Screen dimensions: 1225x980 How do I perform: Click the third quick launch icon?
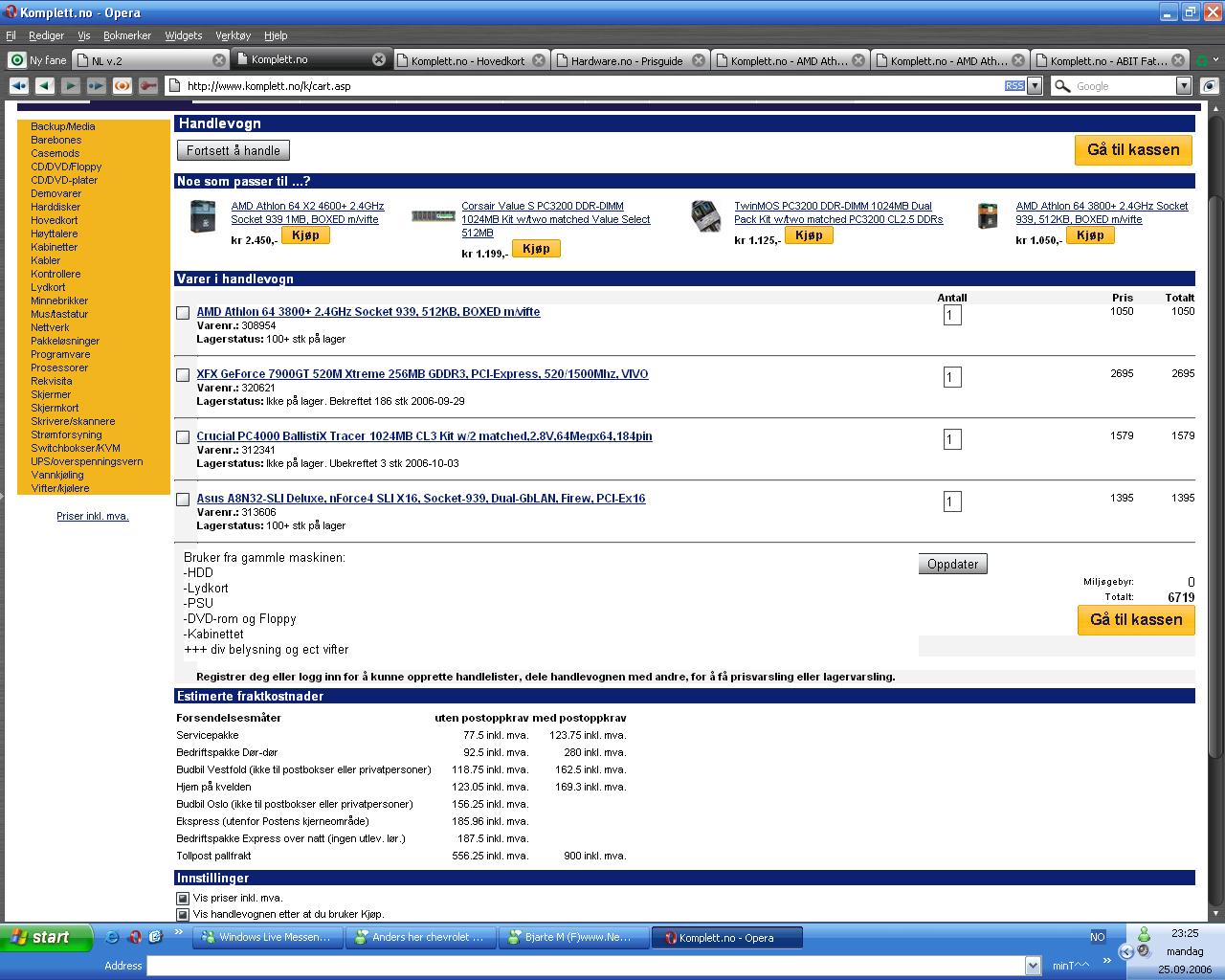tap(156, 937)
